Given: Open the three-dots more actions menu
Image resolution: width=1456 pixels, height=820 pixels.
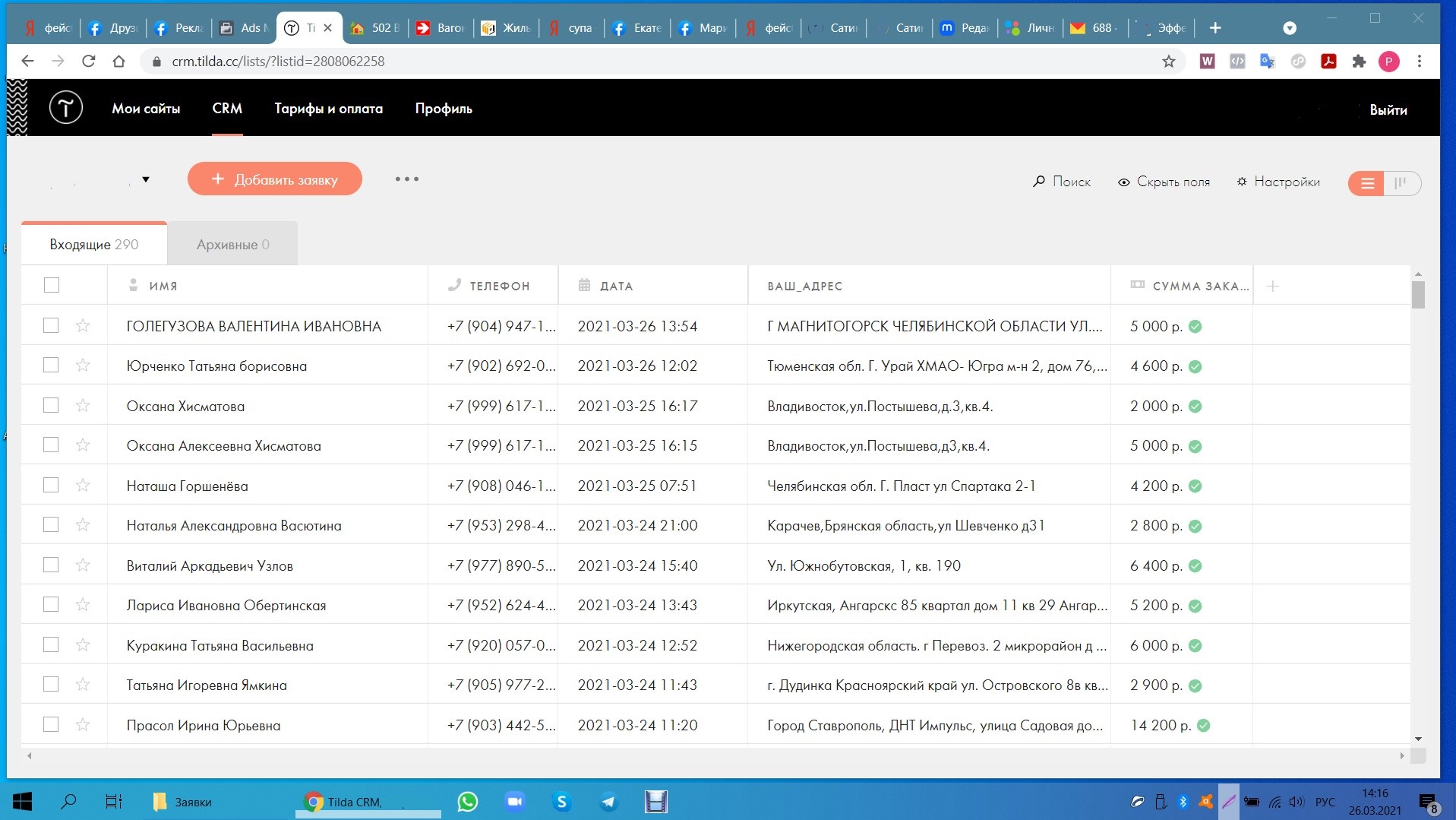Looking at the screenshot, I should (x=406, y=179).
